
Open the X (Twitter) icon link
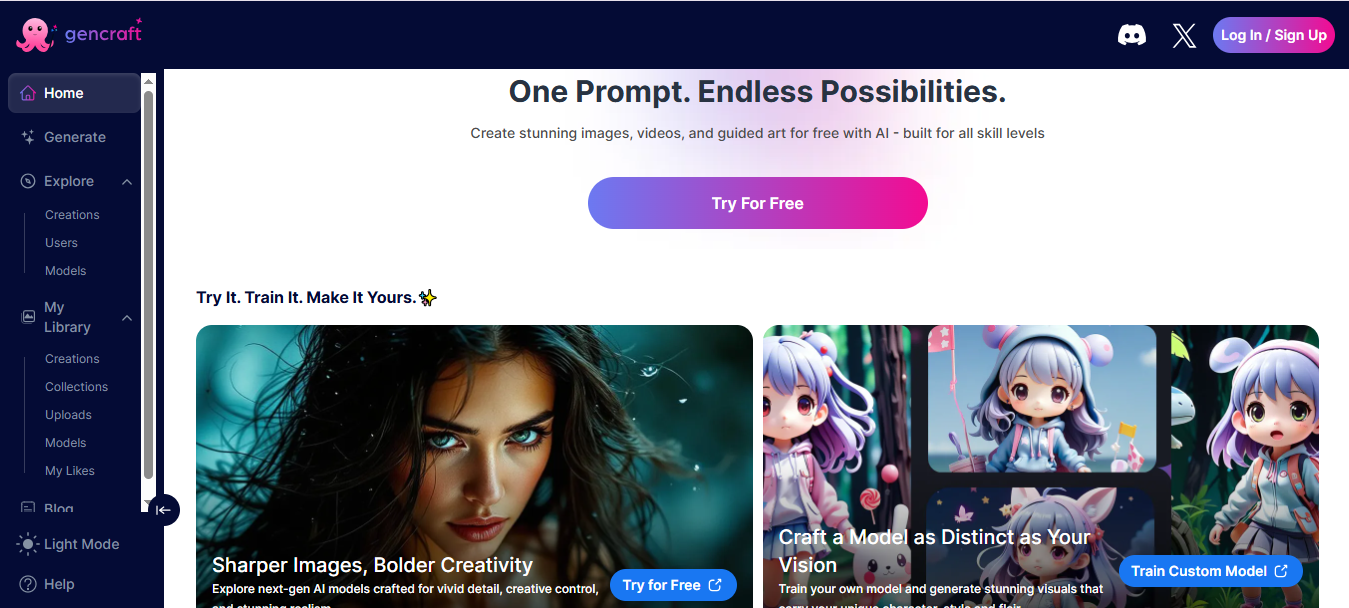[x=1184, y=36]
